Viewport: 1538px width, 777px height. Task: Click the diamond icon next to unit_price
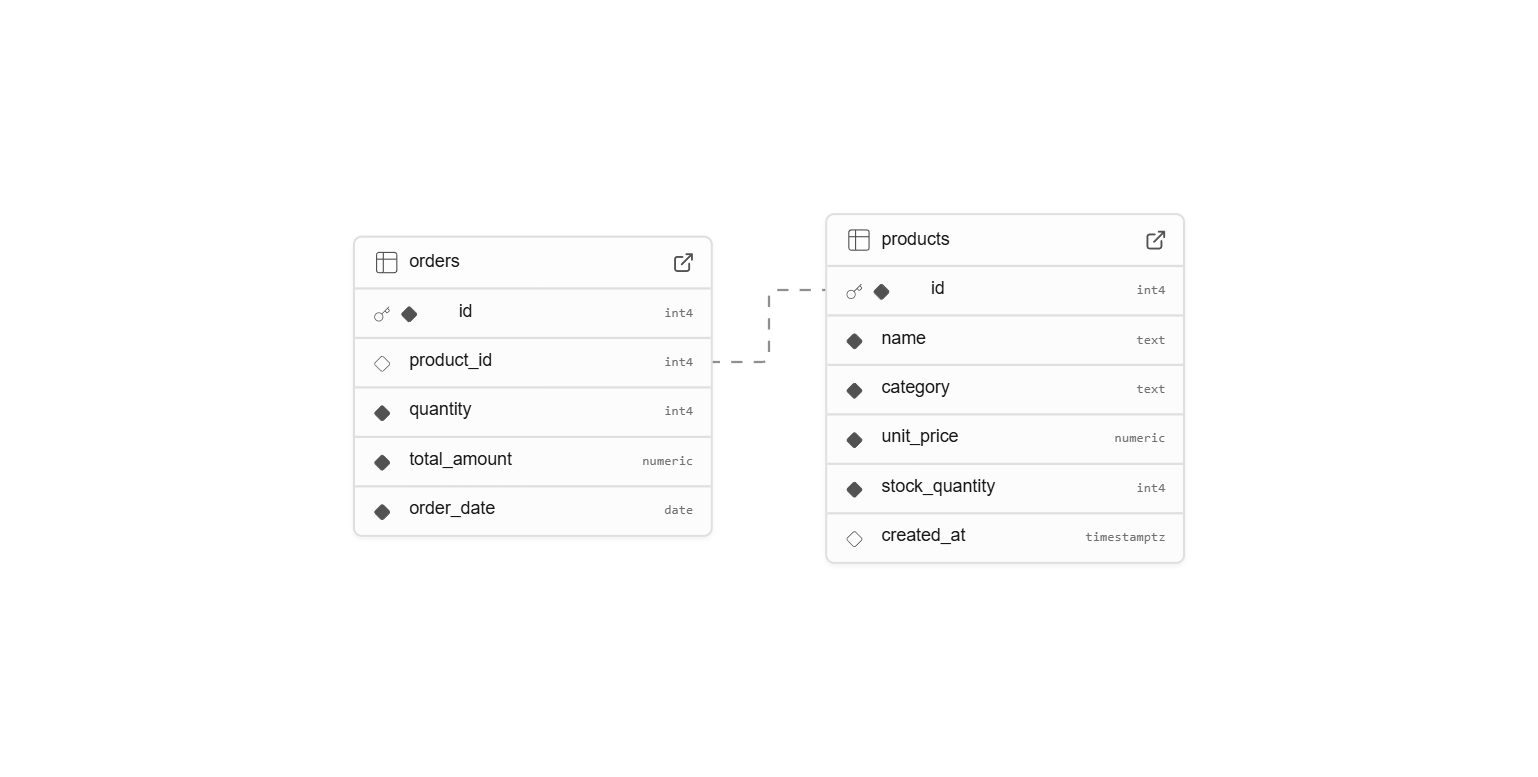point(854,439)
